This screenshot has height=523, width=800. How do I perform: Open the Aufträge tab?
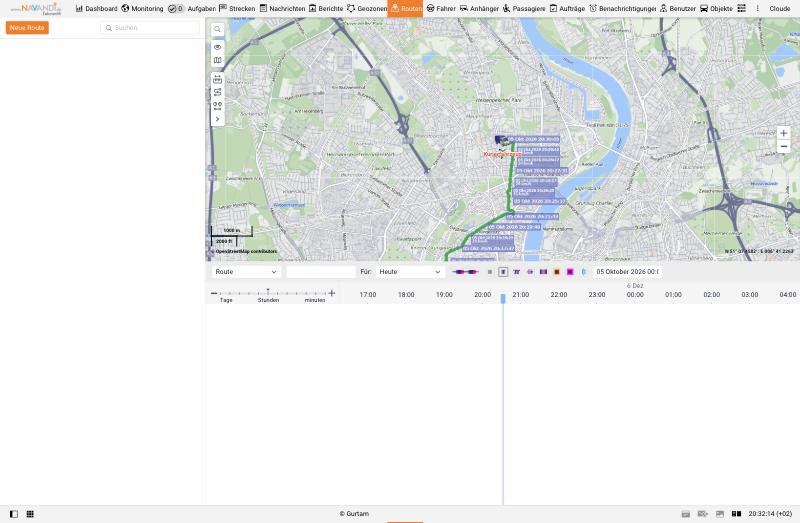[x=567, y=9]
